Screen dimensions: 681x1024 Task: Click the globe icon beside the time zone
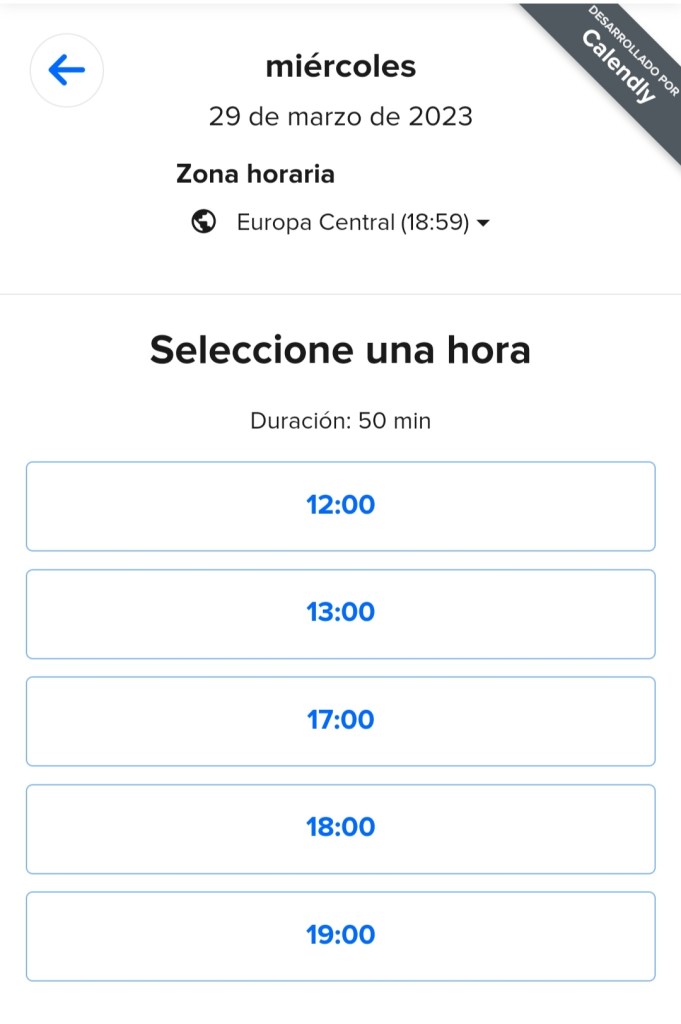[x=204, y=222]
